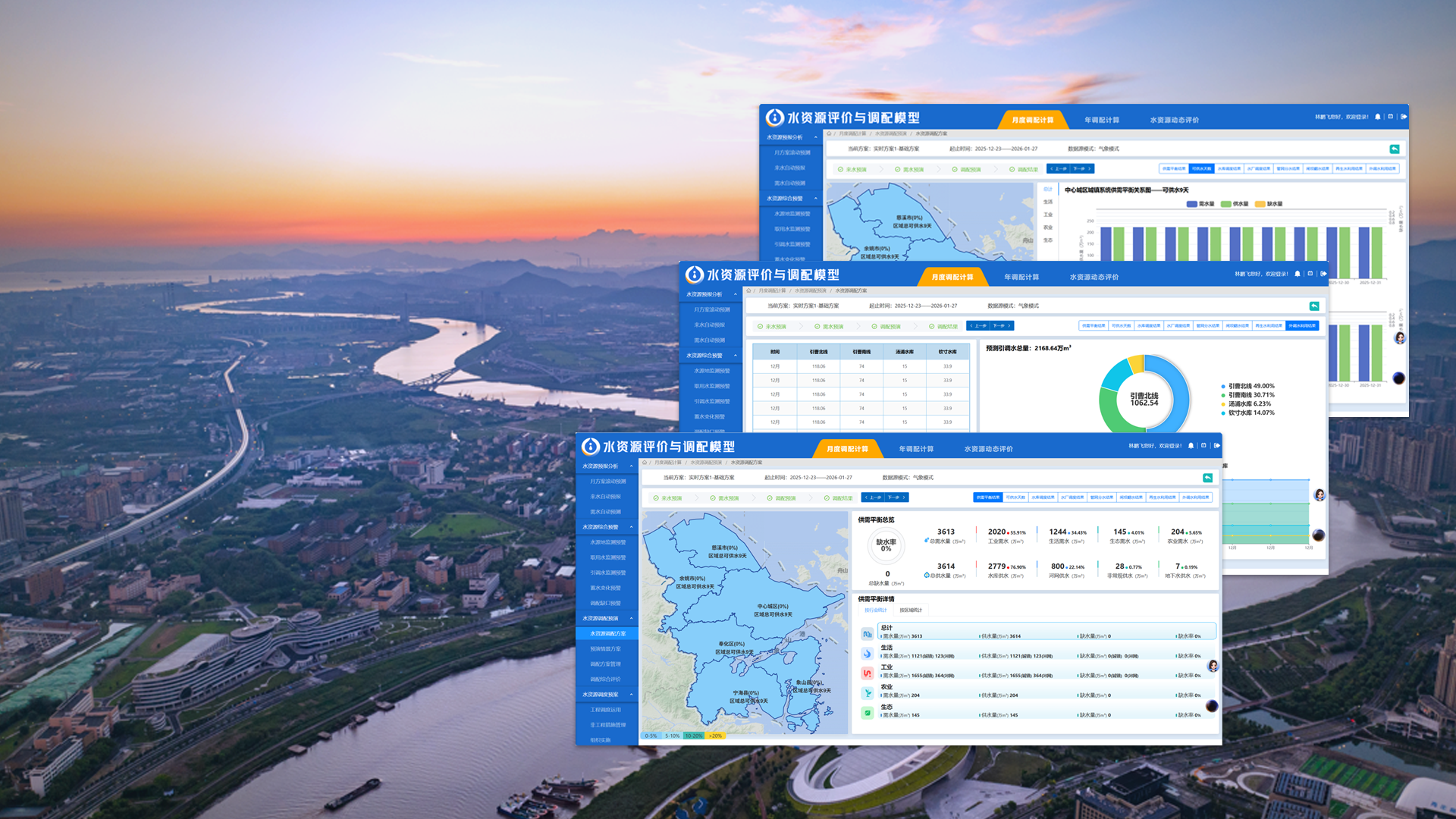Image resolution: width=1456 pixels, height=819 pixels.
Task: Click the logout icon in front window header
Action: point(1217,446)
